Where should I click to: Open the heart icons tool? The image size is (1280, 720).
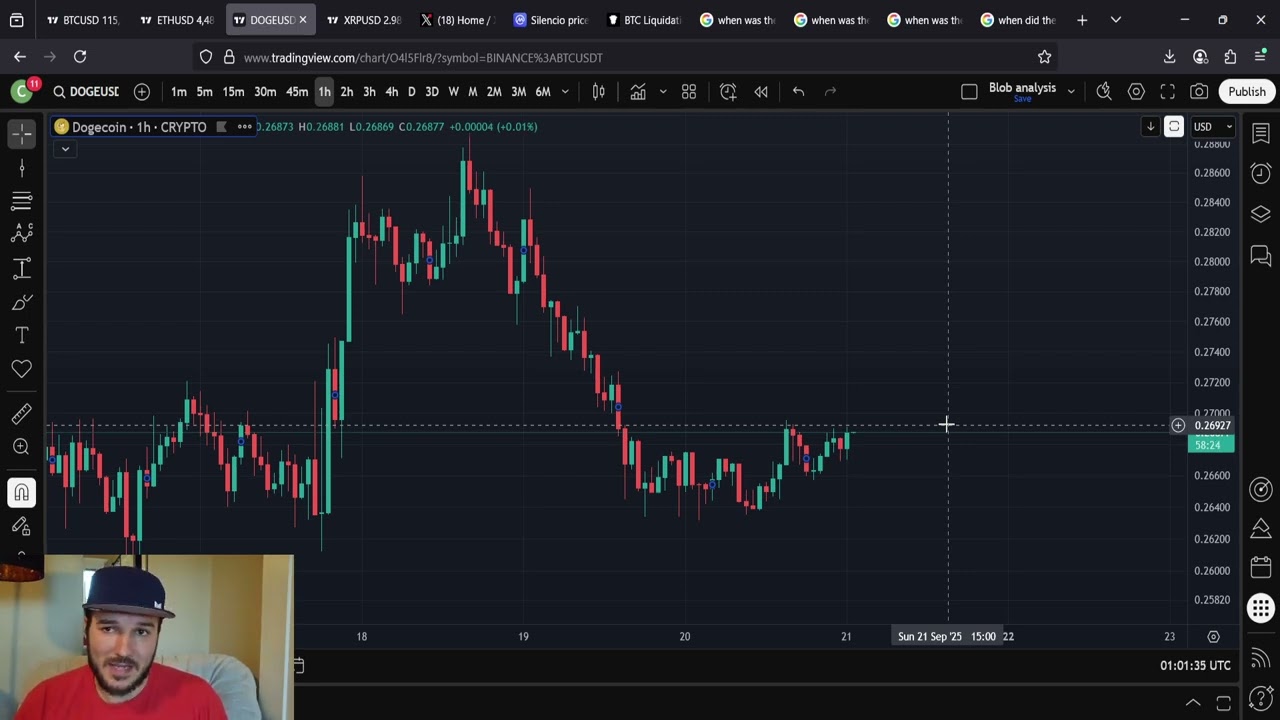(x=21, y=369)
